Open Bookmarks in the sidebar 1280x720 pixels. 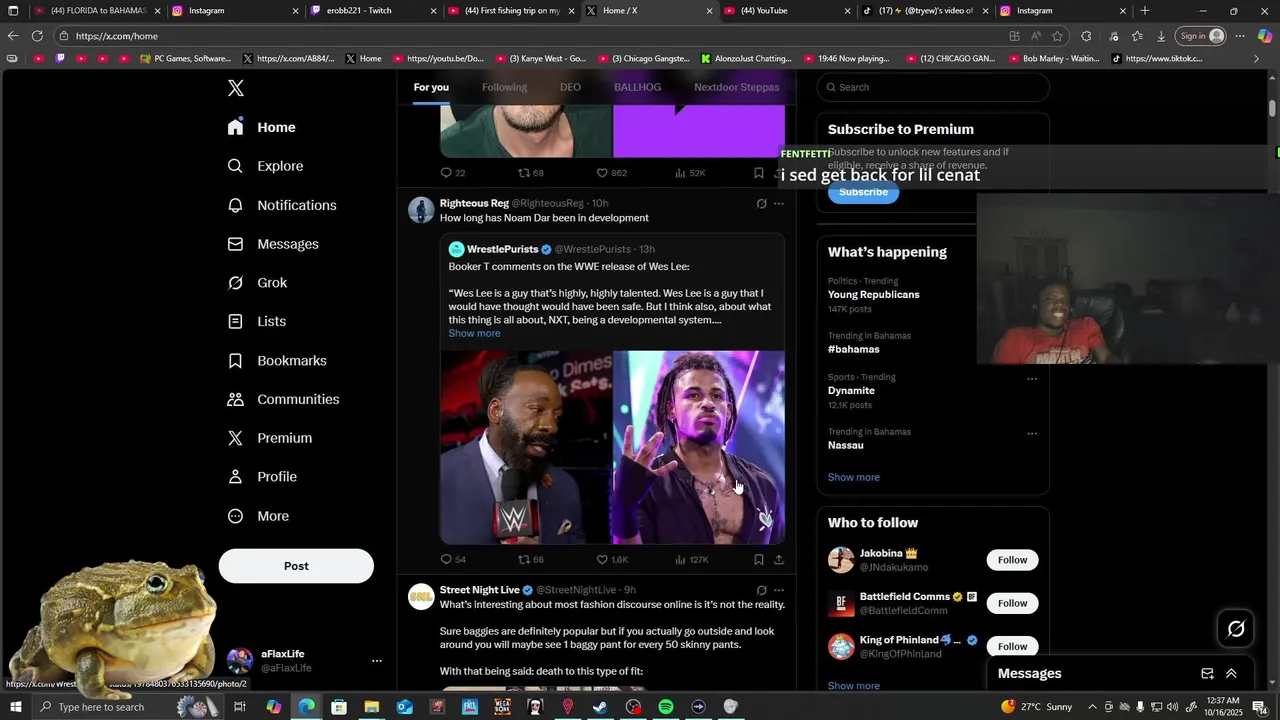[277, 360]
